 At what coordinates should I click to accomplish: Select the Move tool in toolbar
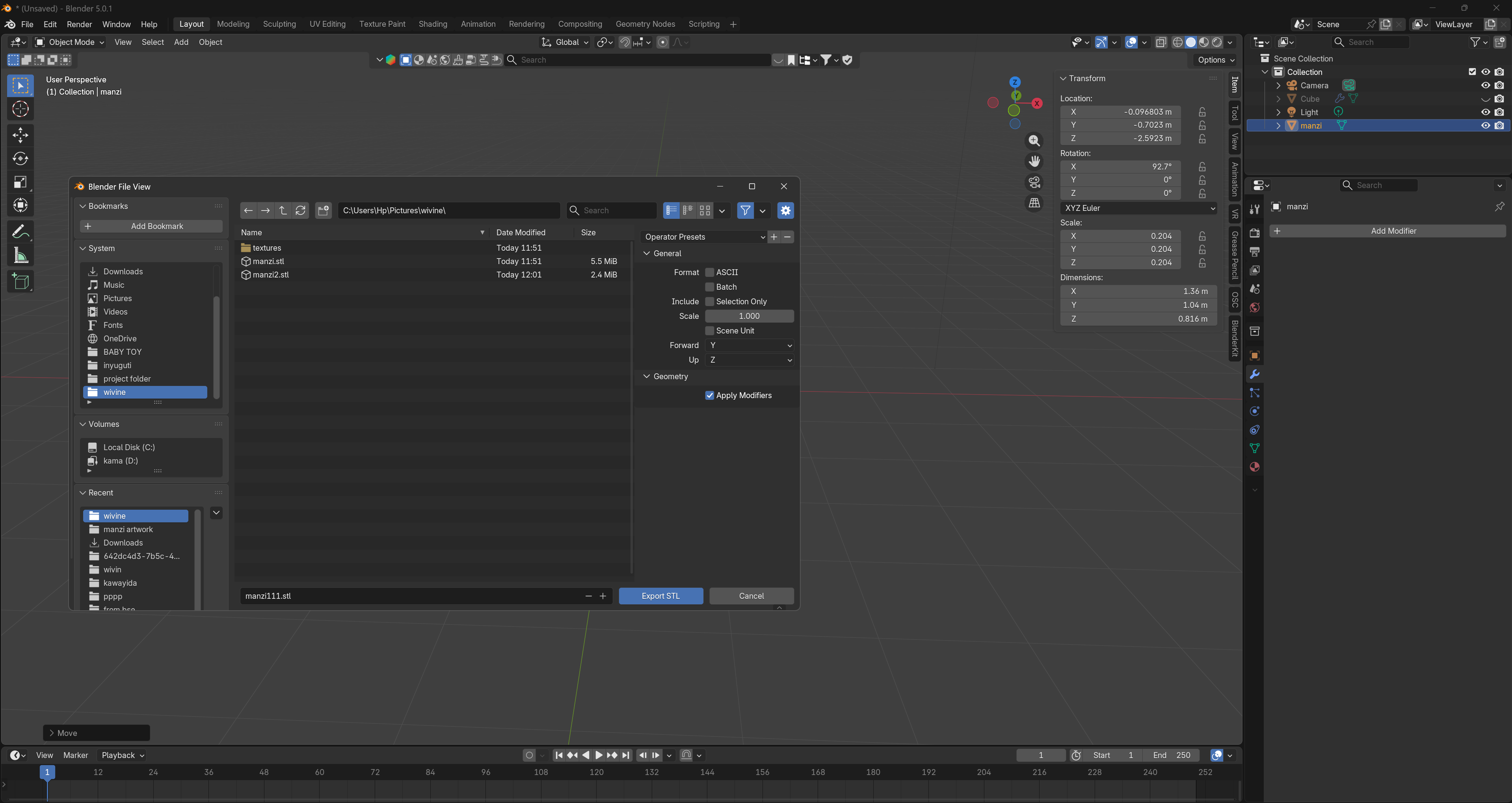tap(20, 135)
